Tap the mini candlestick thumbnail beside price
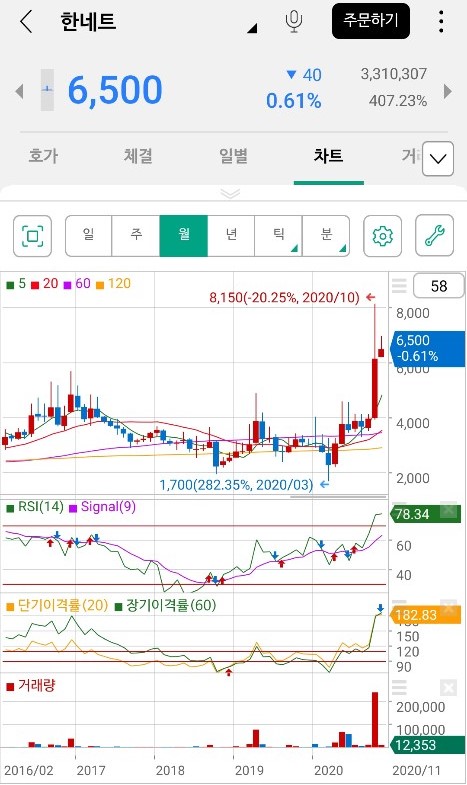This screenshot has width=467, height=785. click(47, 90)
